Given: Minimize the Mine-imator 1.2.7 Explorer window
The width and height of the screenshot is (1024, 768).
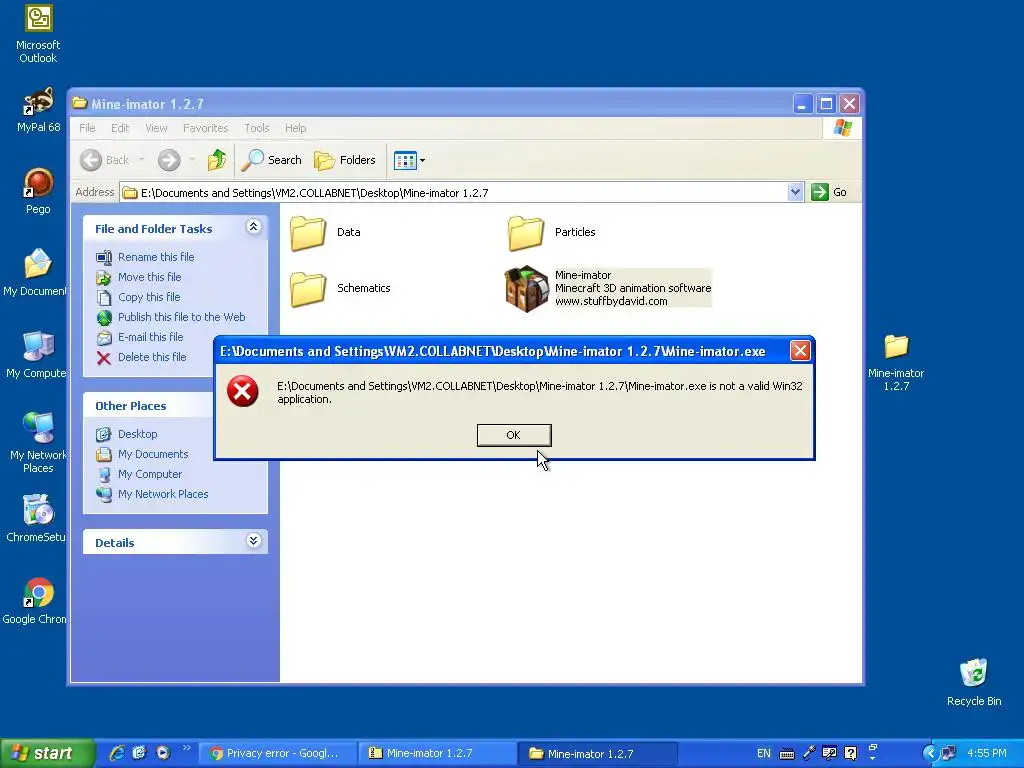Looking at the screenshot, I should coord(803,103).
